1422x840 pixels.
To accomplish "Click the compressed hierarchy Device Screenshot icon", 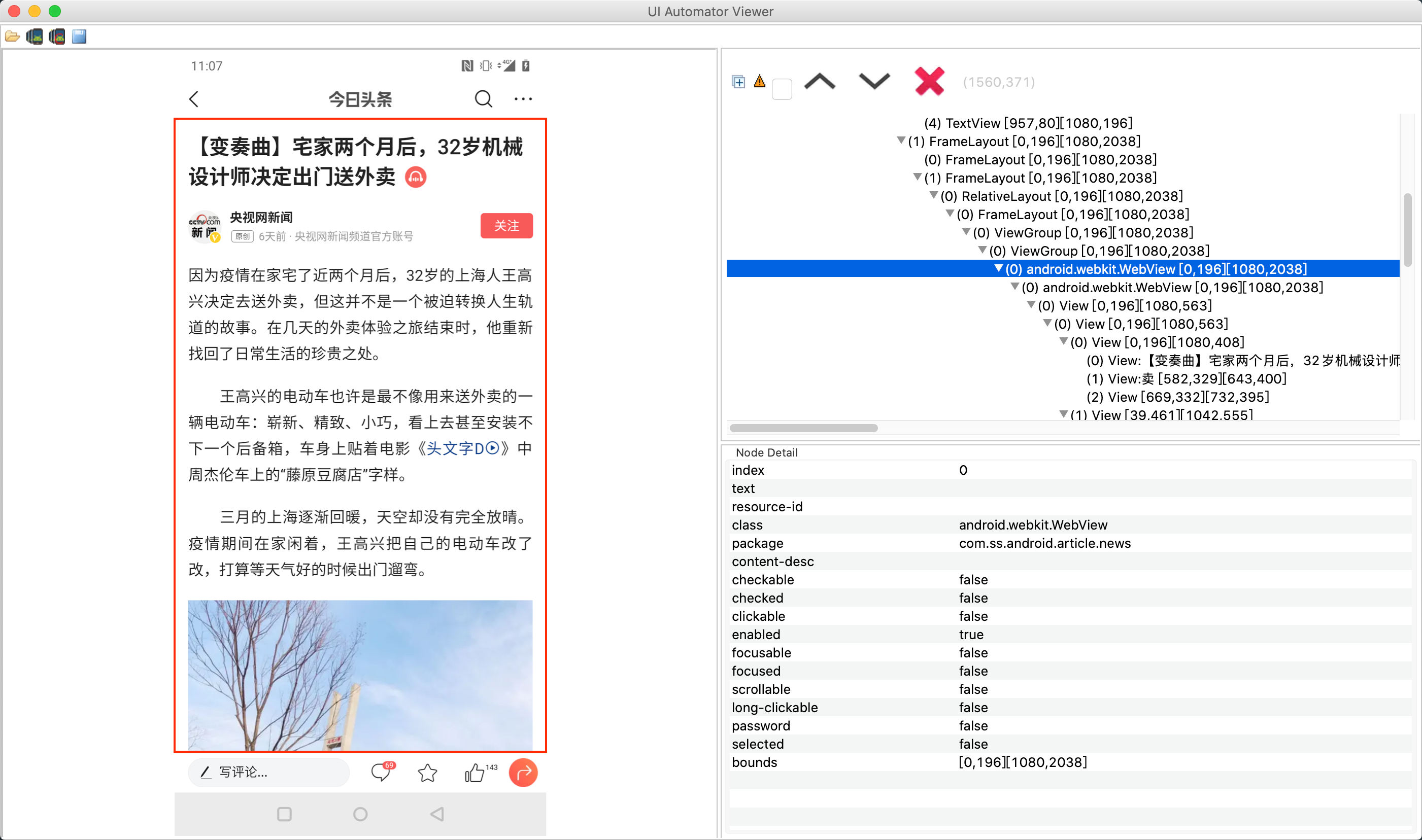I will tap(57, 37).
